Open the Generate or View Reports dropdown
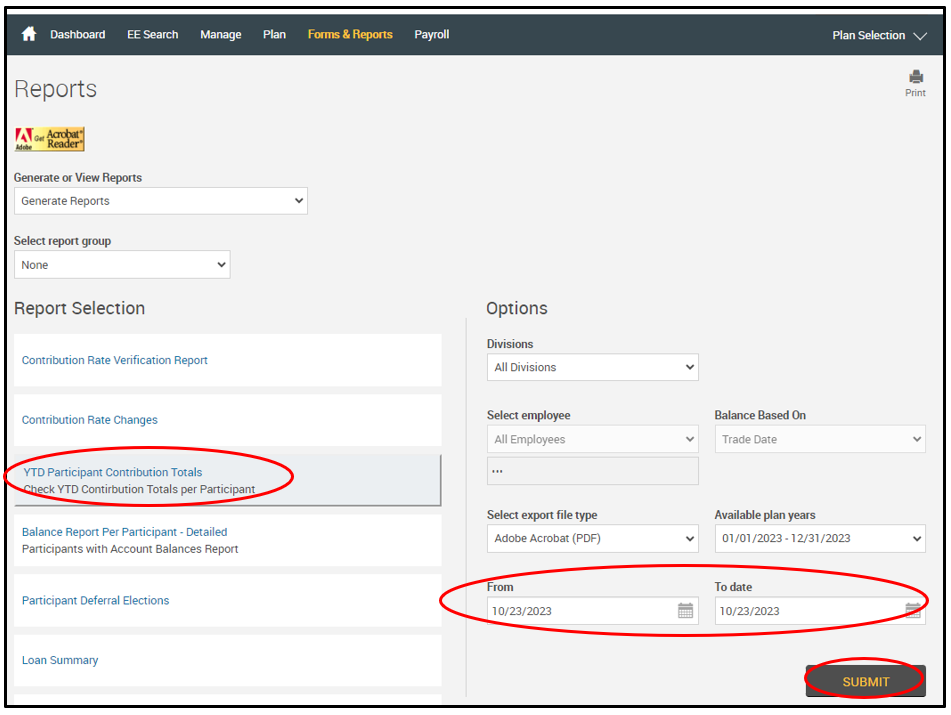This screenshot has width=951, height=715. (160, 201)
